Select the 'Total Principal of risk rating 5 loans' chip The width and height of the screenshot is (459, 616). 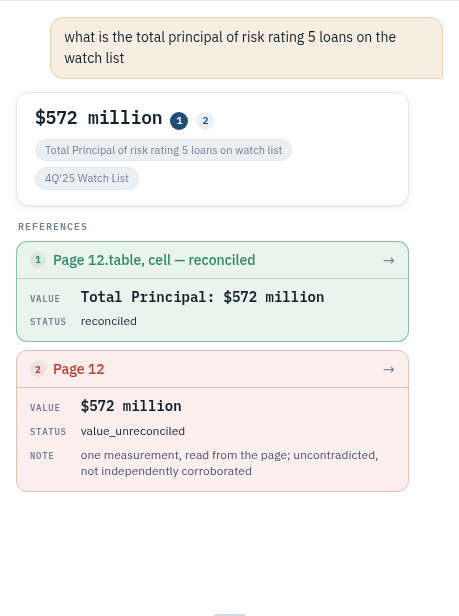click(x=163, y=150)
